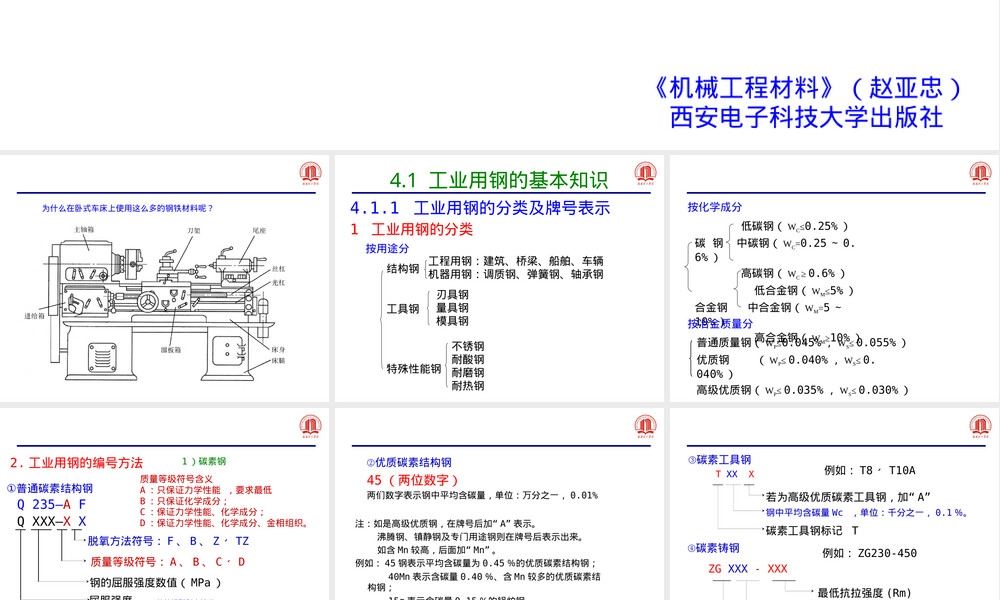Click the 刃具钢 entry

pos(452,295)
